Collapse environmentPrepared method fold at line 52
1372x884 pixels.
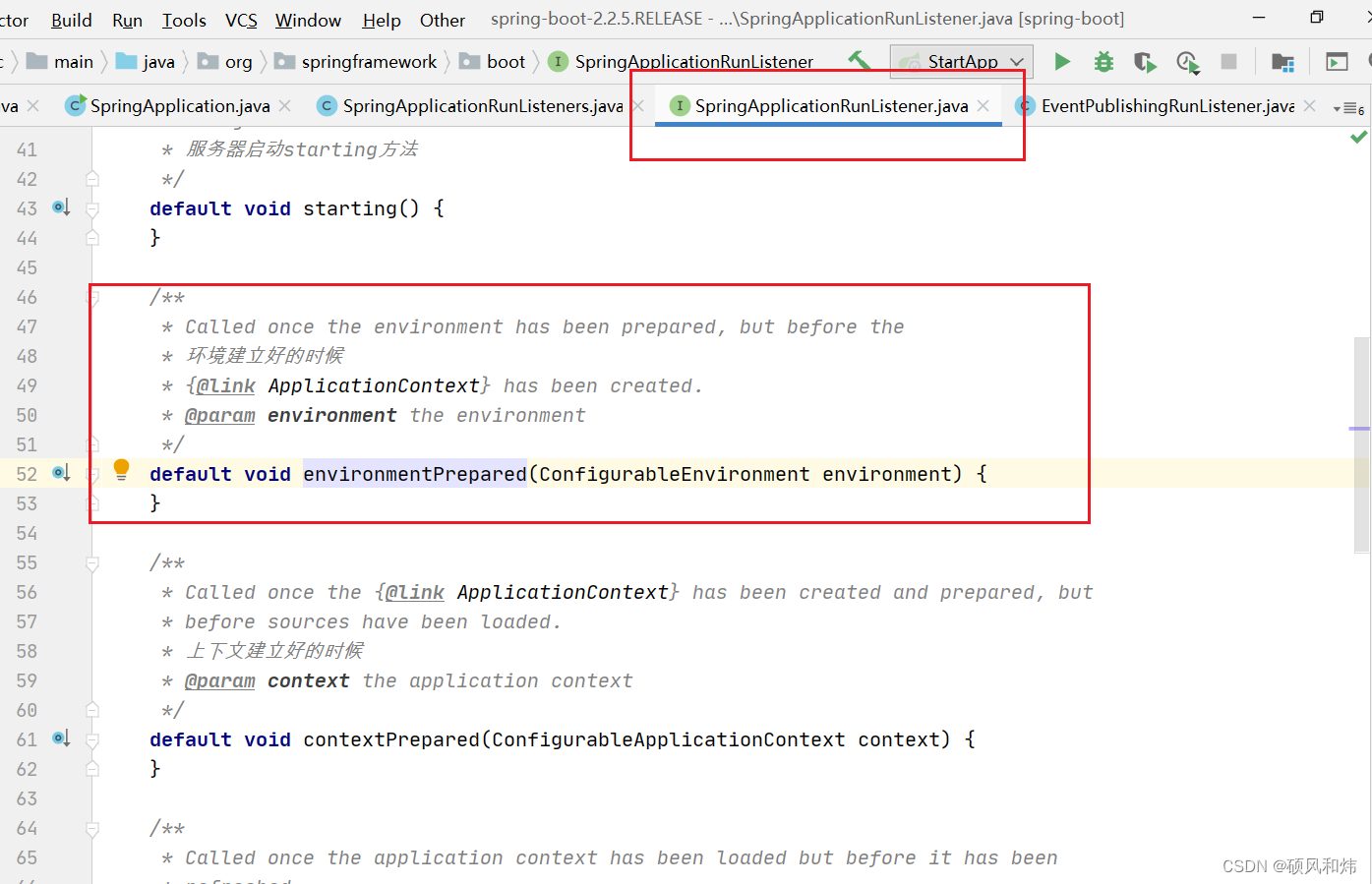92,474
